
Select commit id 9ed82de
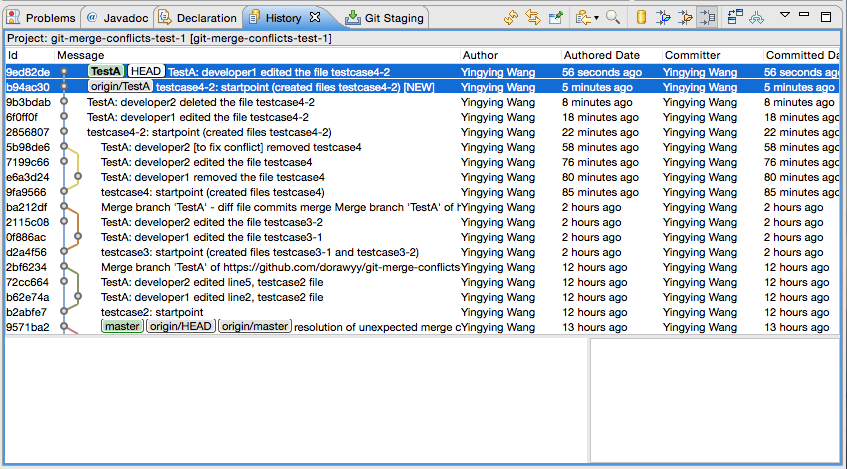click(x=28, y=72)
